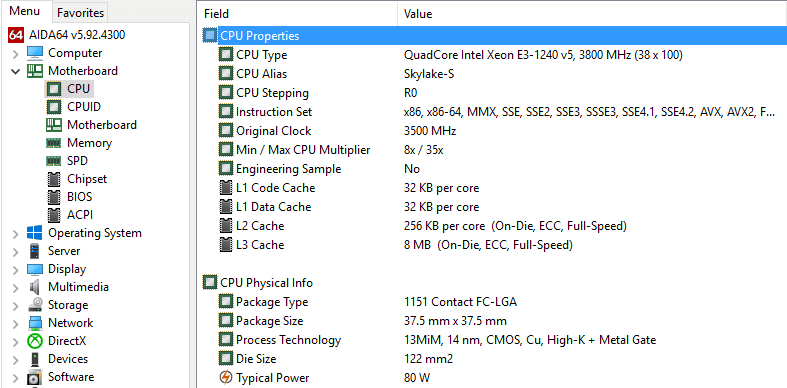Select the Memory tree item

(89, 143)
